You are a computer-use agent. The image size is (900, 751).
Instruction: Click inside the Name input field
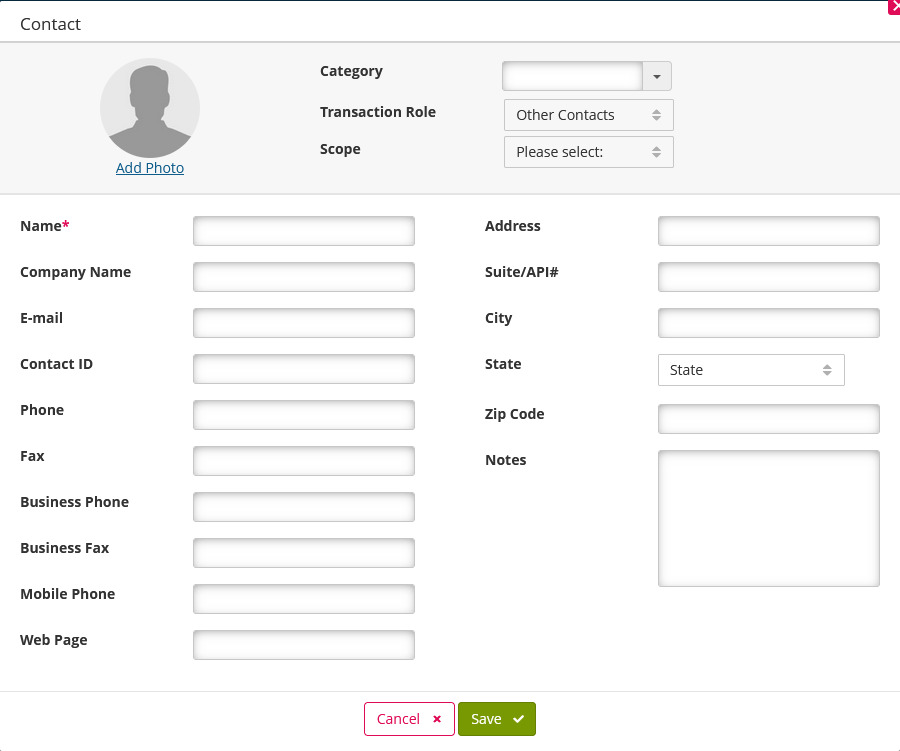pyautogui.click(x=303, y=230)
